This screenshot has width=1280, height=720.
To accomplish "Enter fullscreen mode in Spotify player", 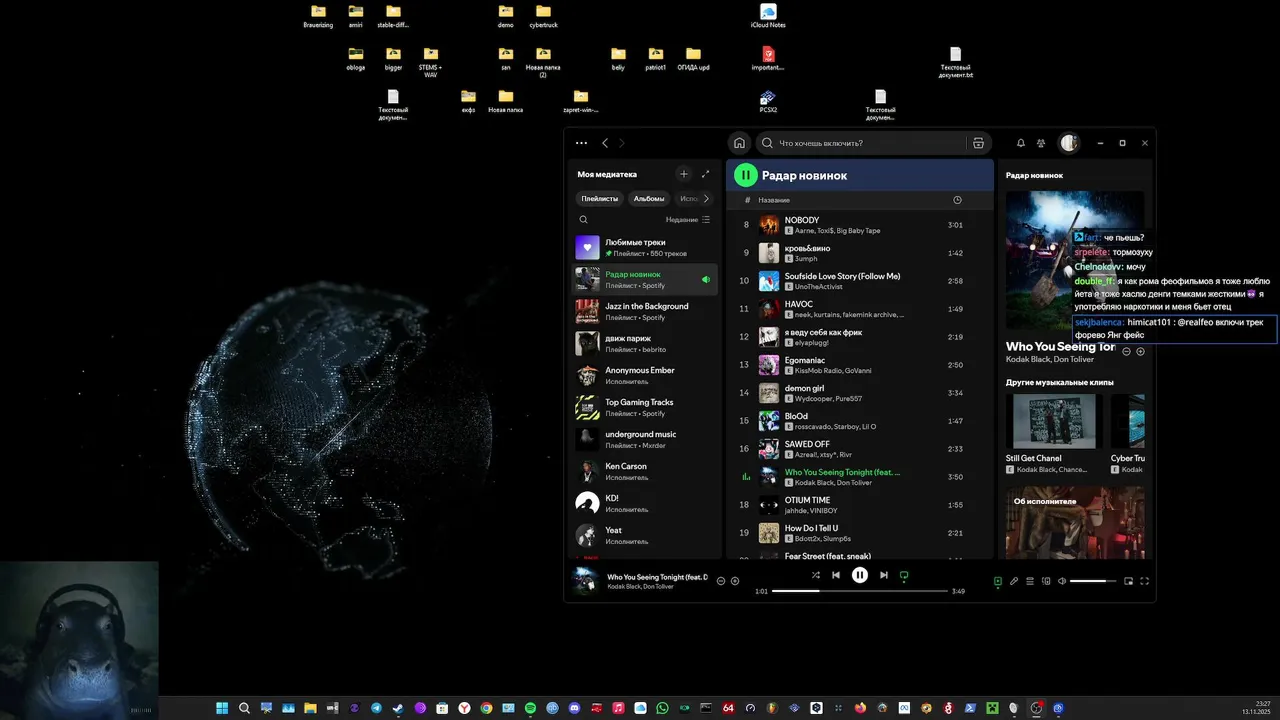I will tap(1145, 581).
